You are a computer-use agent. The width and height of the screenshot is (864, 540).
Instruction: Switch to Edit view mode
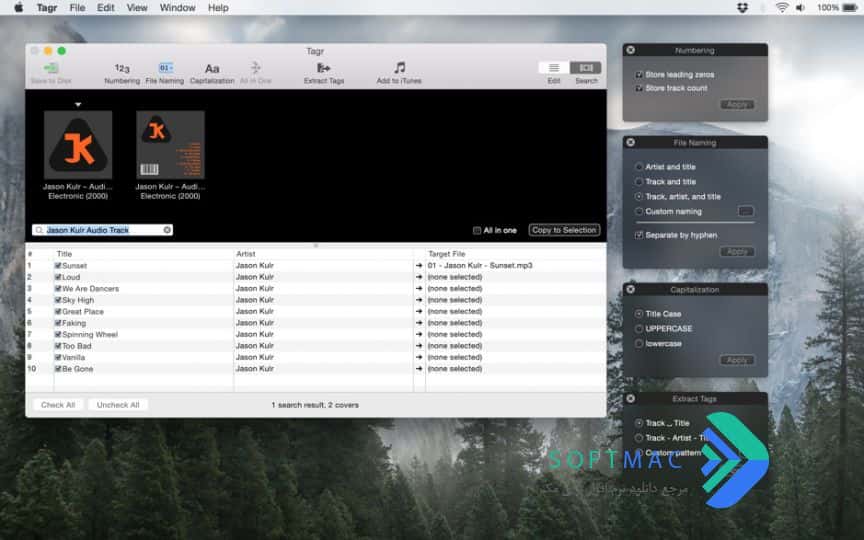click(x=554, y=68)
